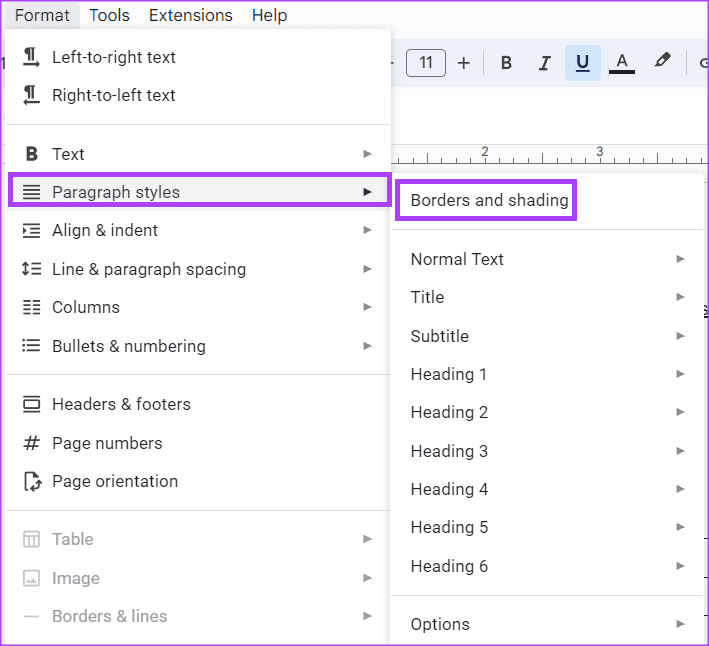Open Line & paragraph spacing submenu
This screenshot has height=646, width=709.
point(198,269)
